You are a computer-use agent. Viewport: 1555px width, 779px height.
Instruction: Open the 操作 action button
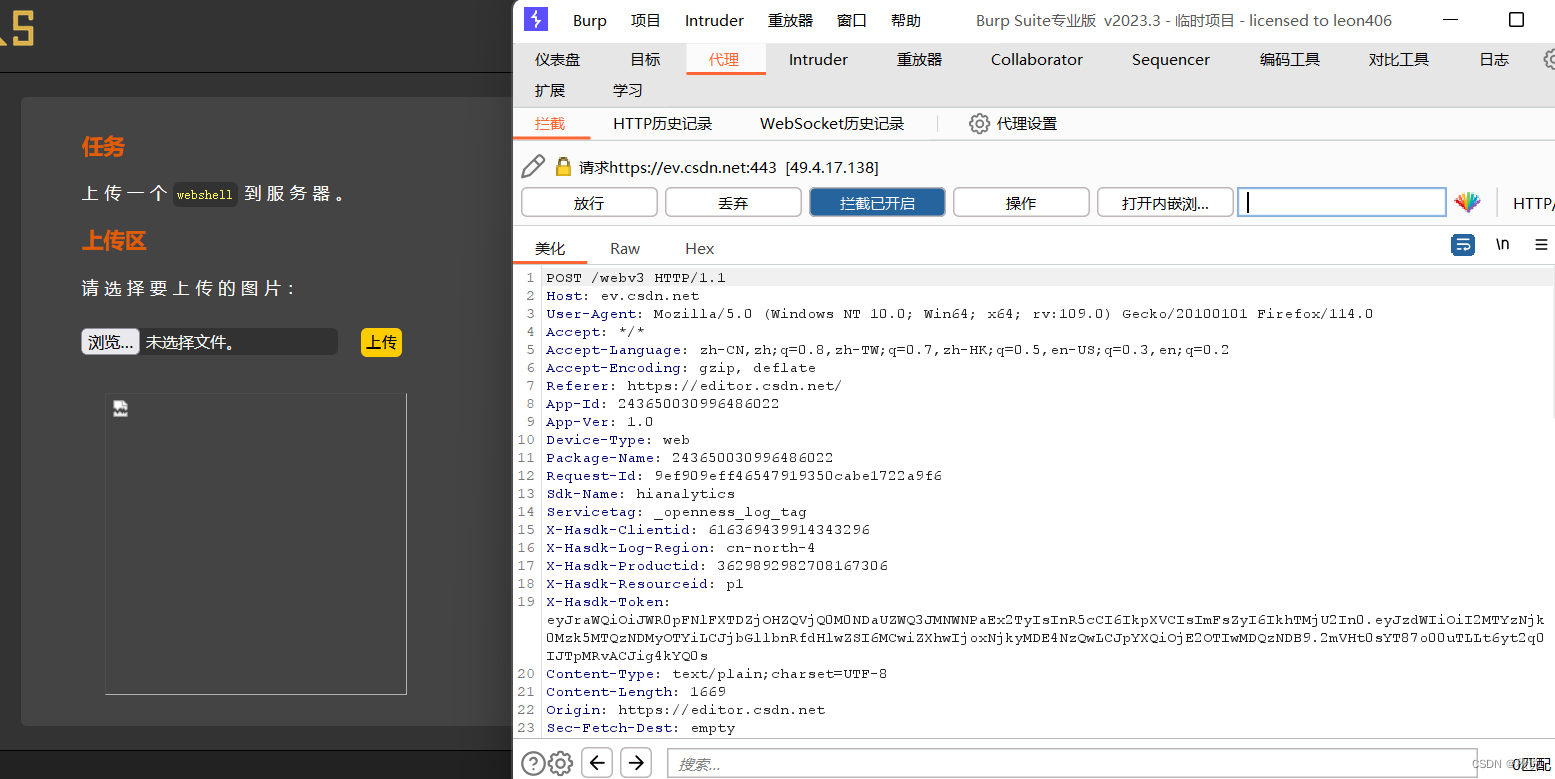click(x=1021, y=202)
